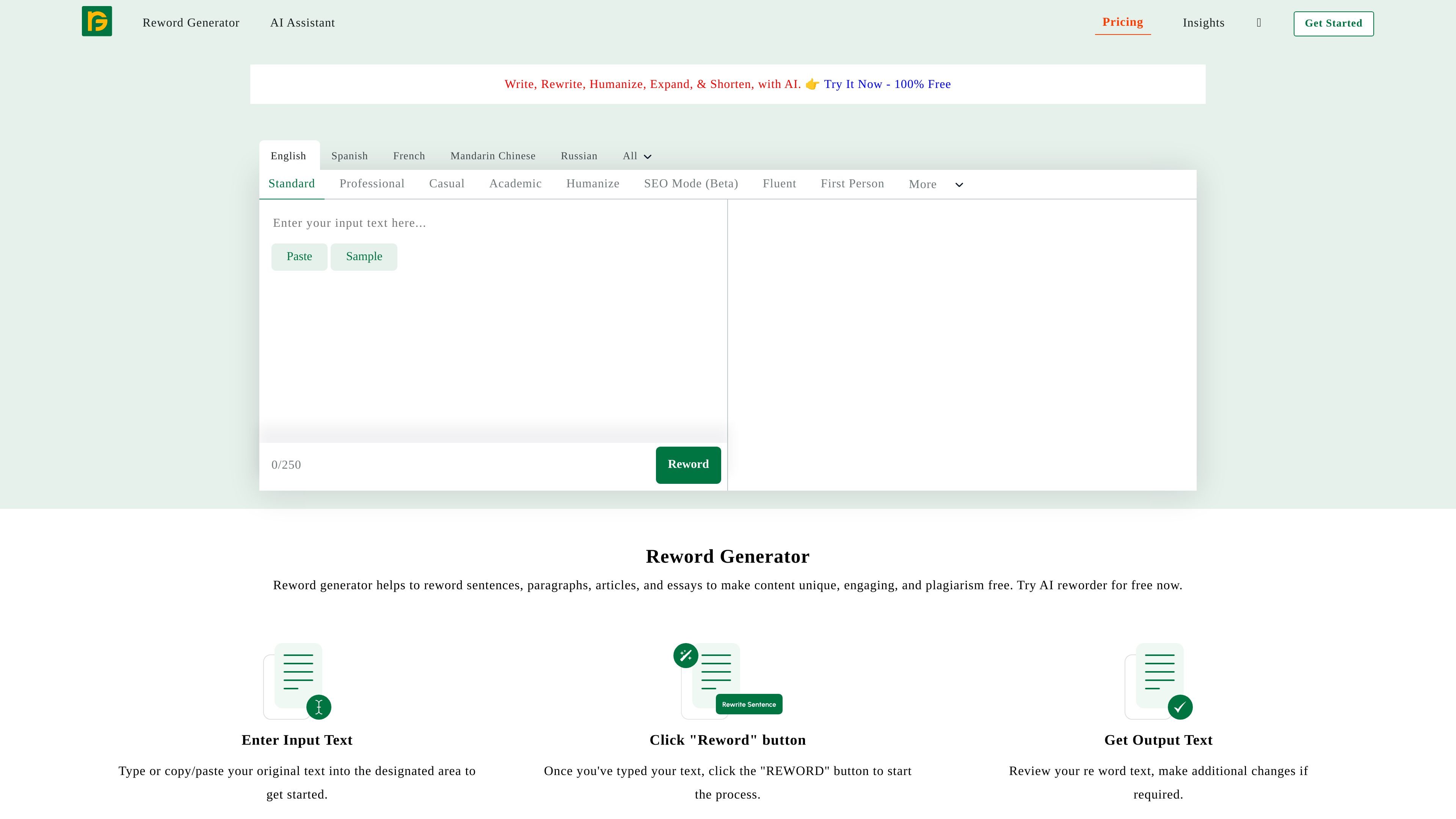This screenshot has height=819, width=1456.
Task: Choose the Russian language tab
Action: (x=579, y=156)
